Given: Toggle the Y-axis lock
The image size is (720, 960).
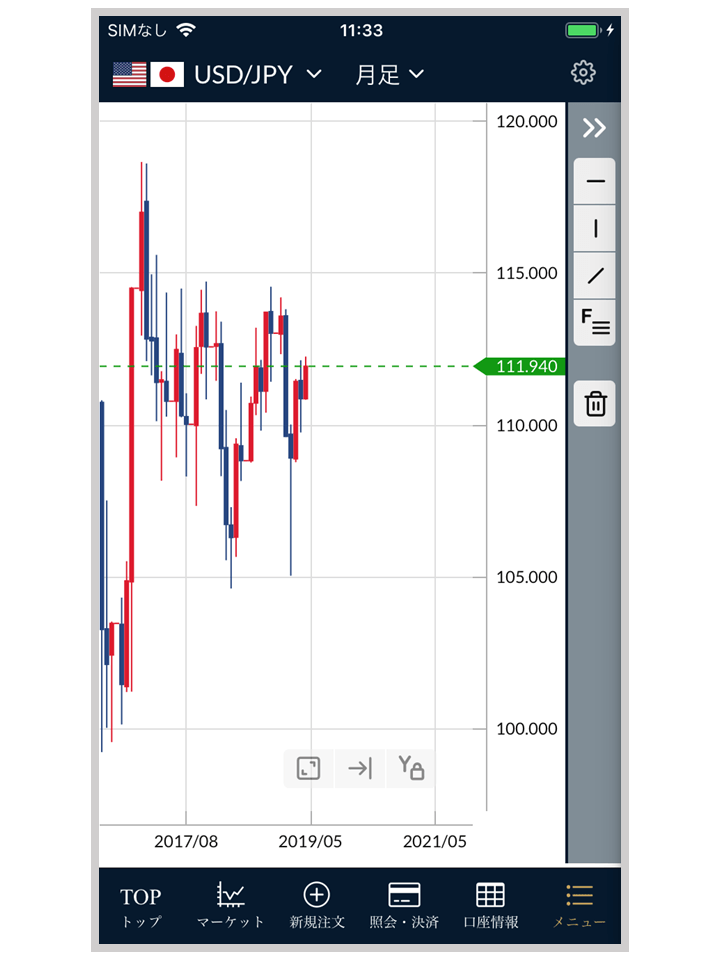Looking at the screenshot, I should (411, 768).
